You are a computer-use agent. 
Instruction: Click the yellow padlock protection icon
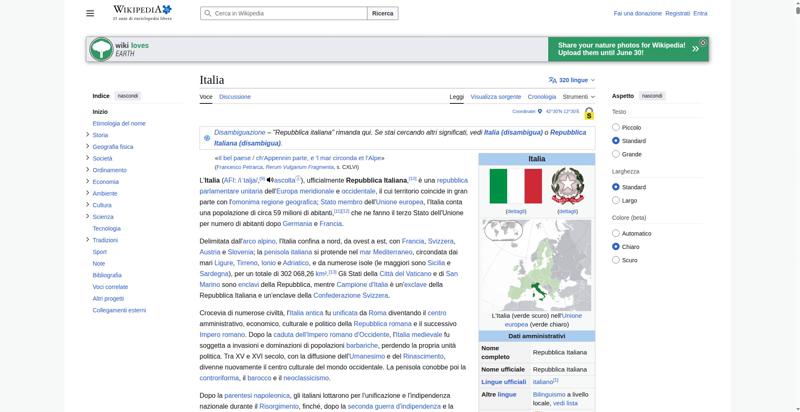click(x=589, y=113)
